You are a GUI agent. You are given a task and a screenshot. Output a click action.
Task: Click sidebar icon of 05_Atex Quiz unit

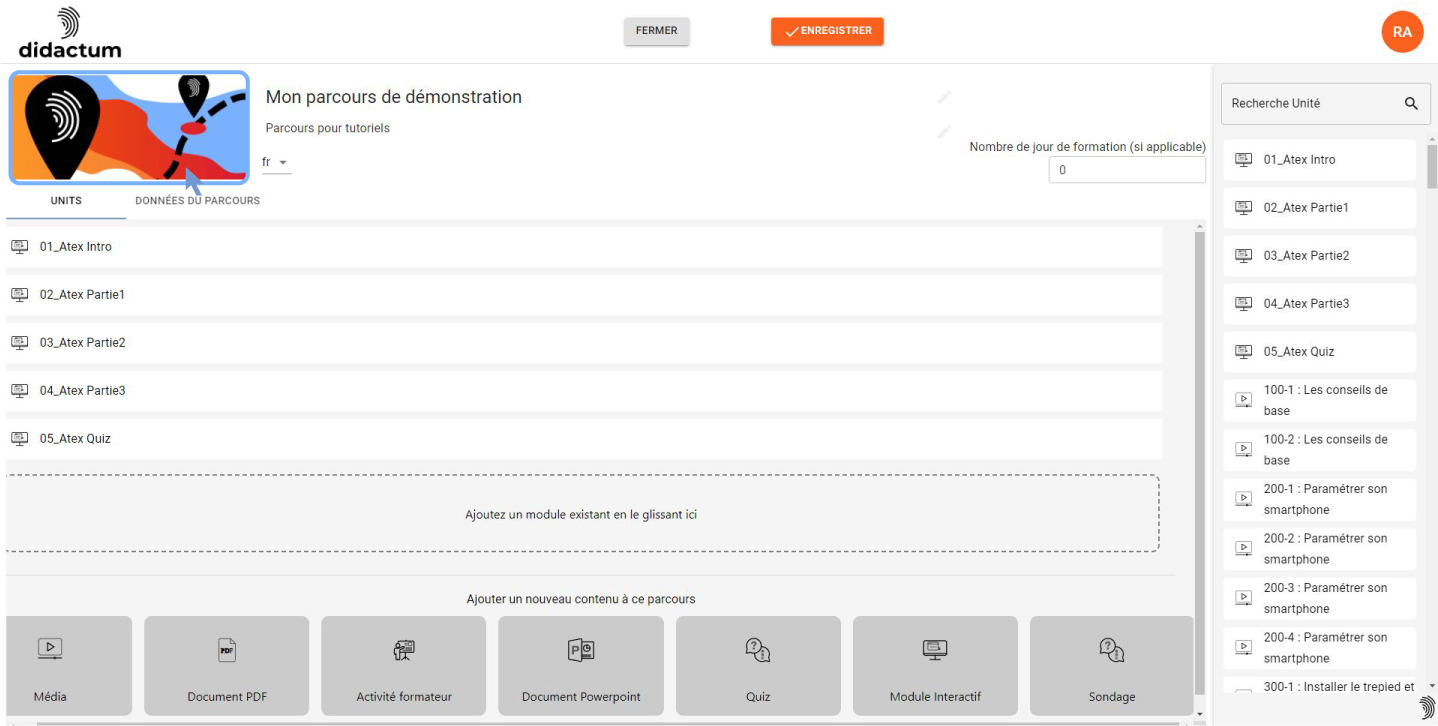click(x=1244, y=352)
